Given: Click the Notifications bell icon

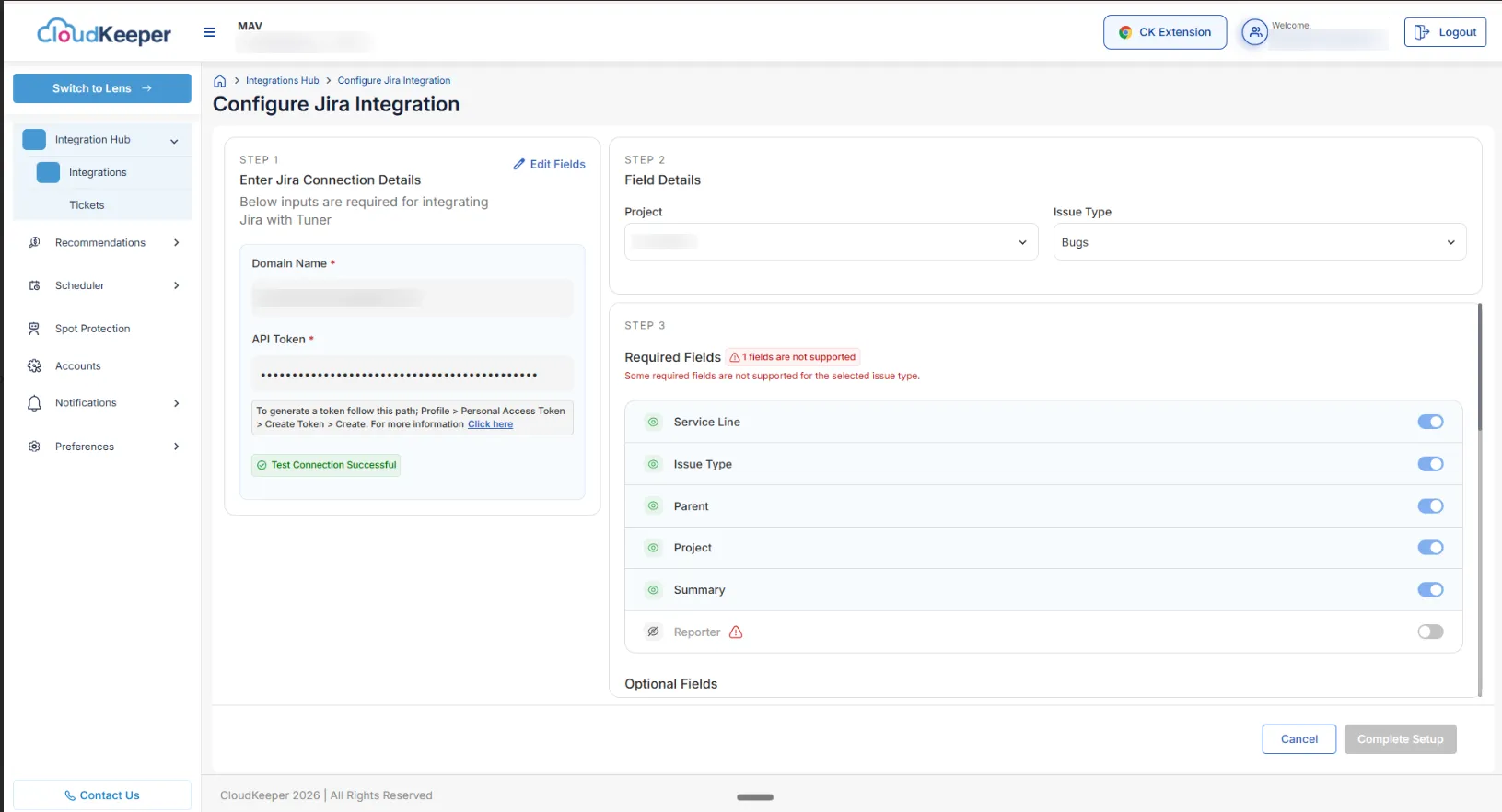Looking at the screenshot, I should point(34,403).
